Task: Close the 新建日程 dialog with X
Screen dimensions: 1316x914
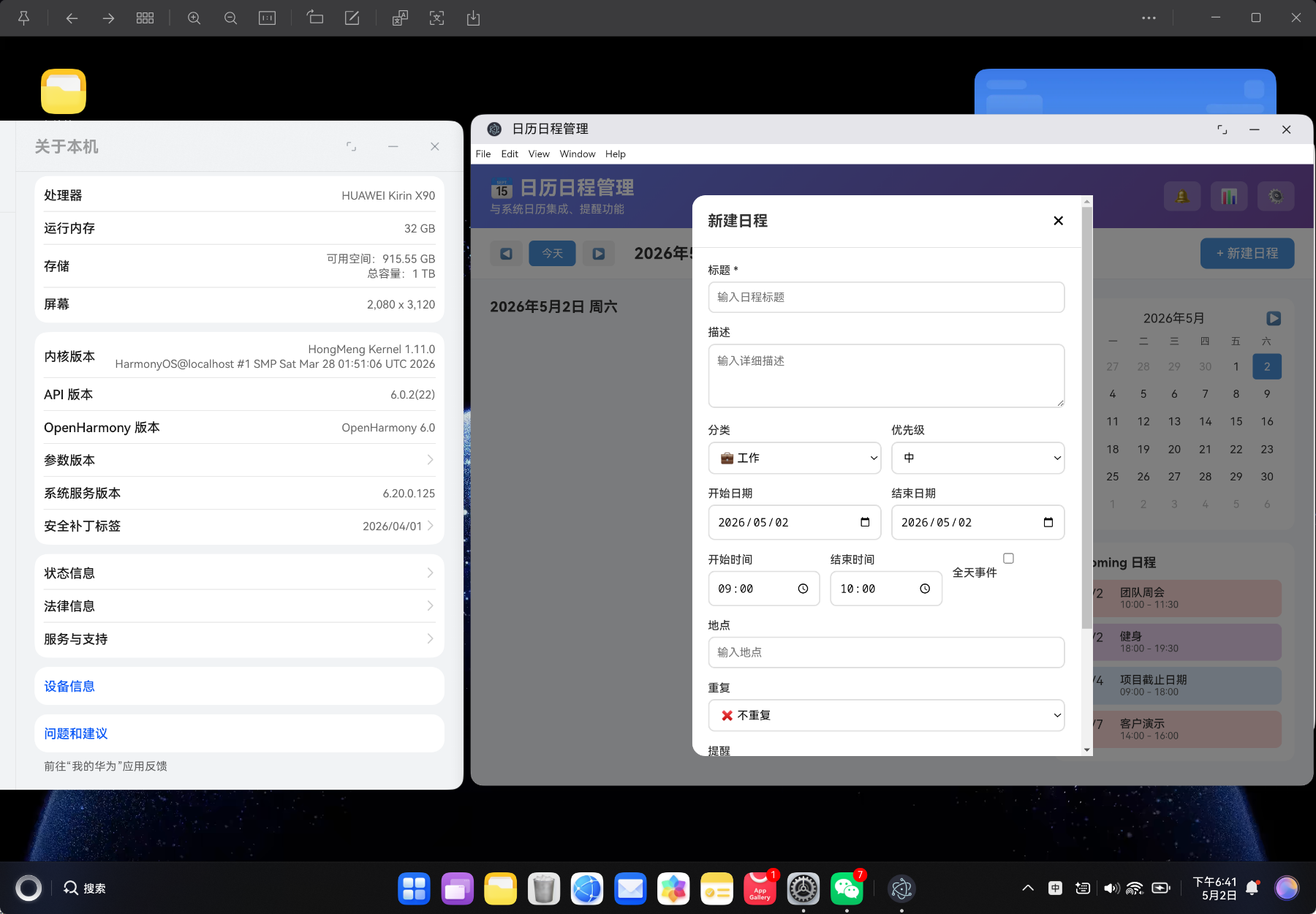Action: pyautogui.click(x=1058, y=221)
